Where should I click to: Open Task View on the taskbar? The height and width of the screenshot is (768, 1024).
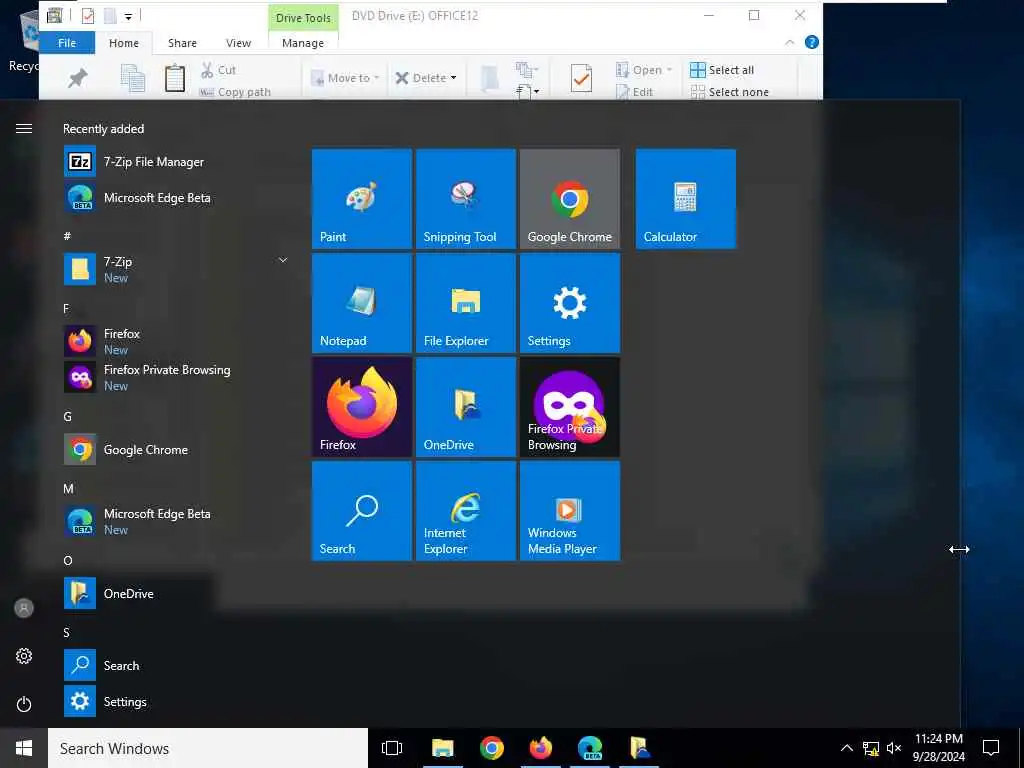tap(392, 748)
